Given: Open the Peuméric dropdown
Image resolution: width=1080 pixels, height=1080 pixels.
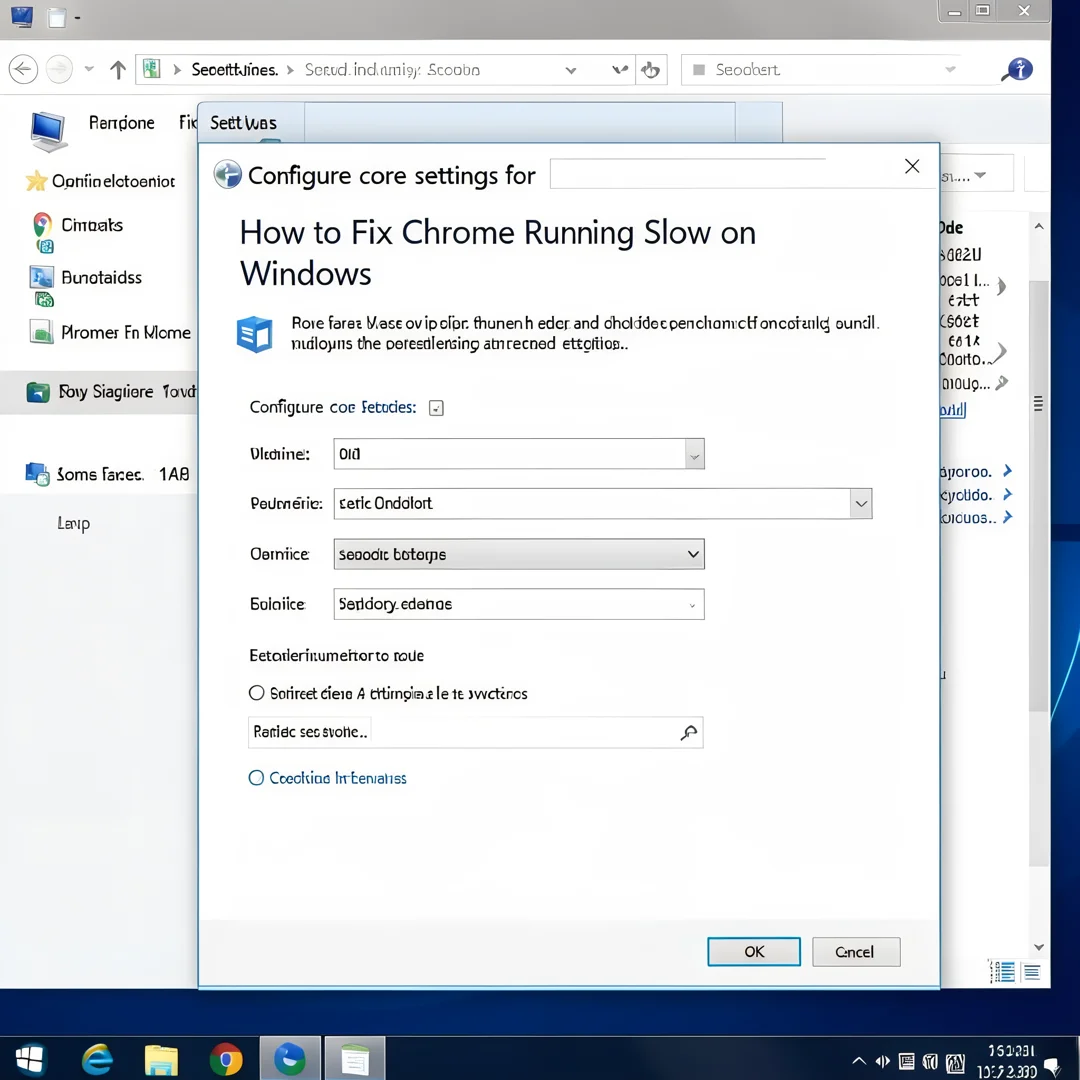Looking at the screenshot, I should click(603, 503).
